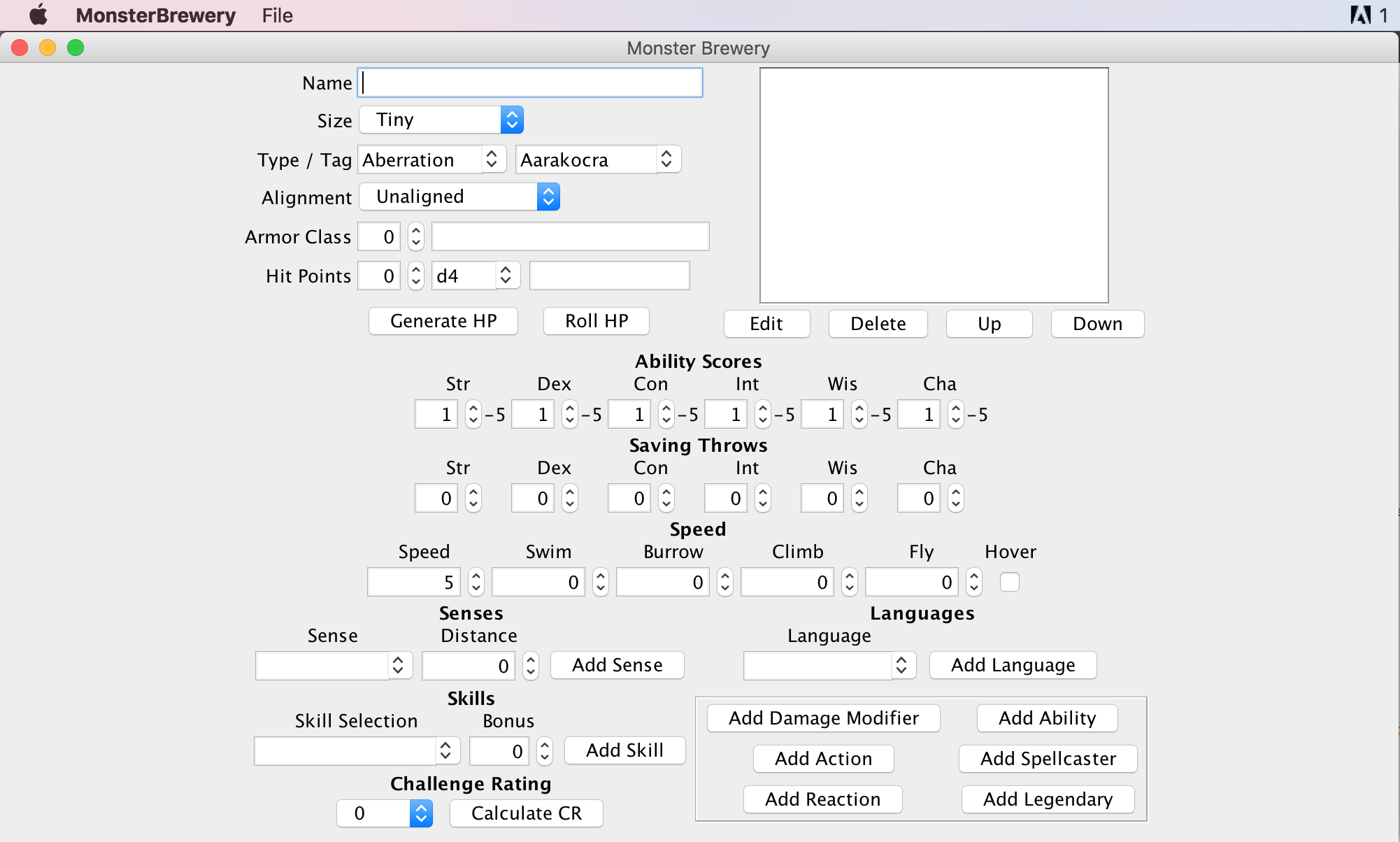The height and width of the screenshot is (842, 1400).
Task: Click Calculate CR button
Action: (x=526, y=813)
